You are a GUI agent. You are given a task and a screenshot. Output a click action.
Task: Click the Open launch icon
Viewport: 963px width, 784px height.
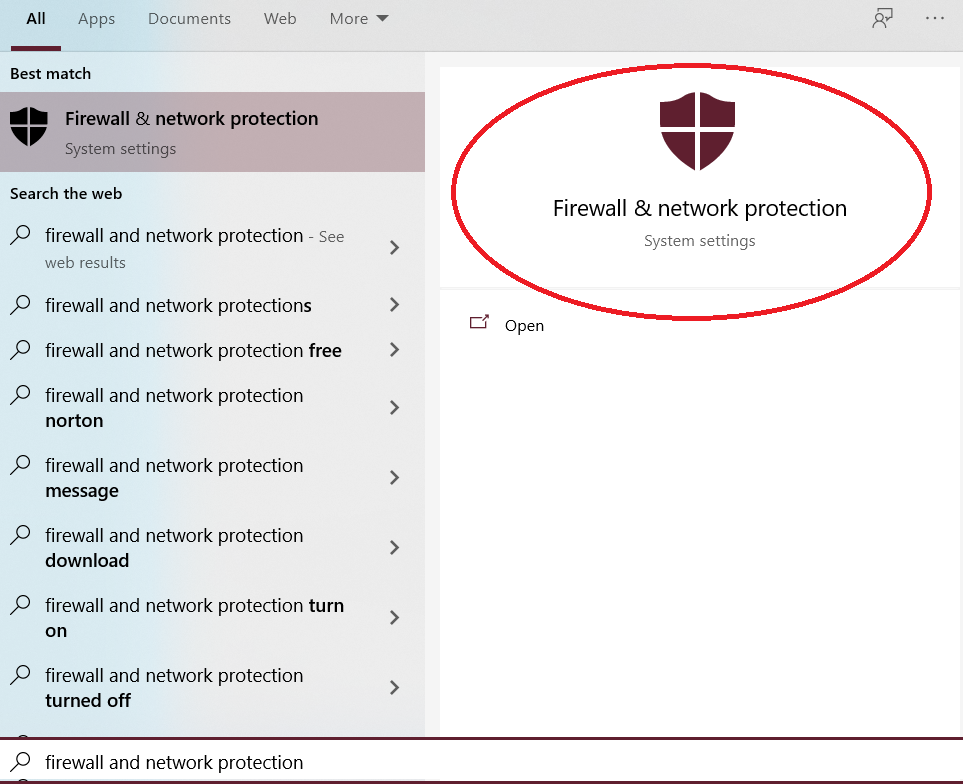pos(480,323)
